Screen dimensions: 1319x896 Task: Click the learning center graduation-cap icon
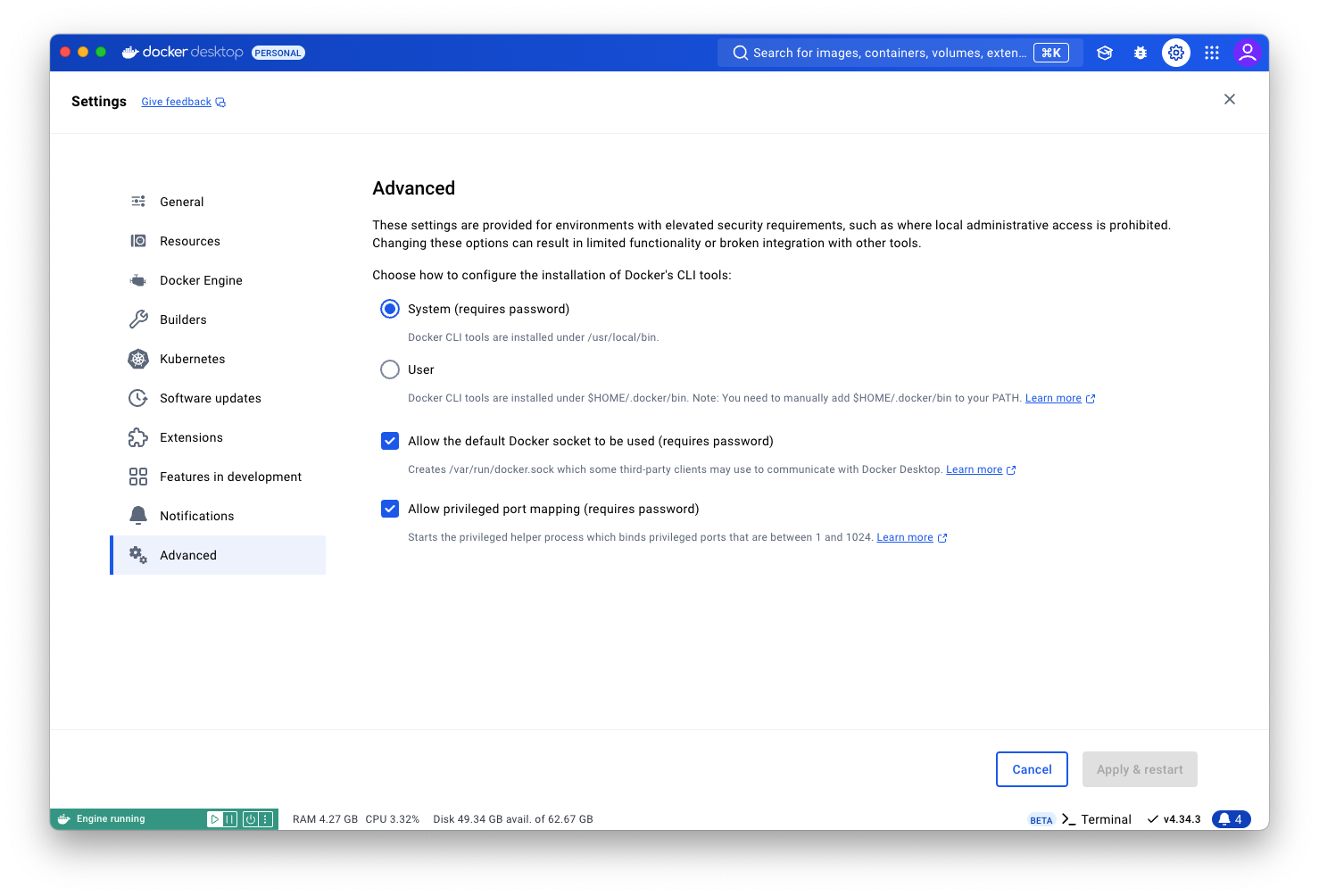tap(1105, 53)
